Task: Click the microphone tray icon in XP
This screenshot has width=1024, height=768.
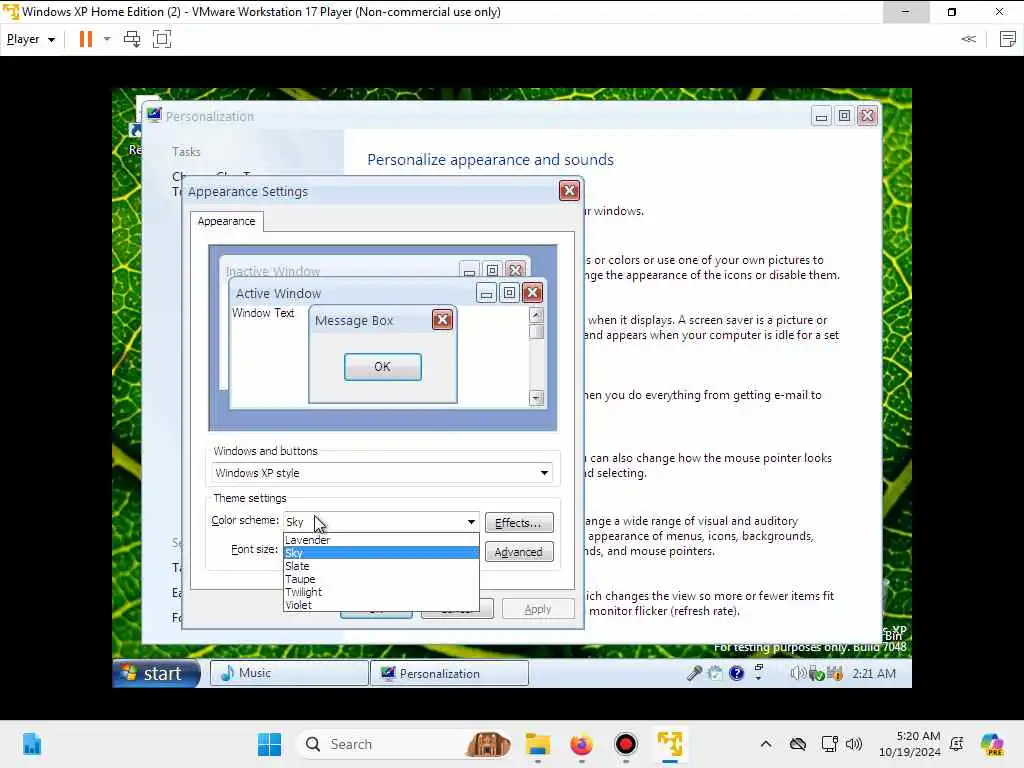Action: (694, 673)
